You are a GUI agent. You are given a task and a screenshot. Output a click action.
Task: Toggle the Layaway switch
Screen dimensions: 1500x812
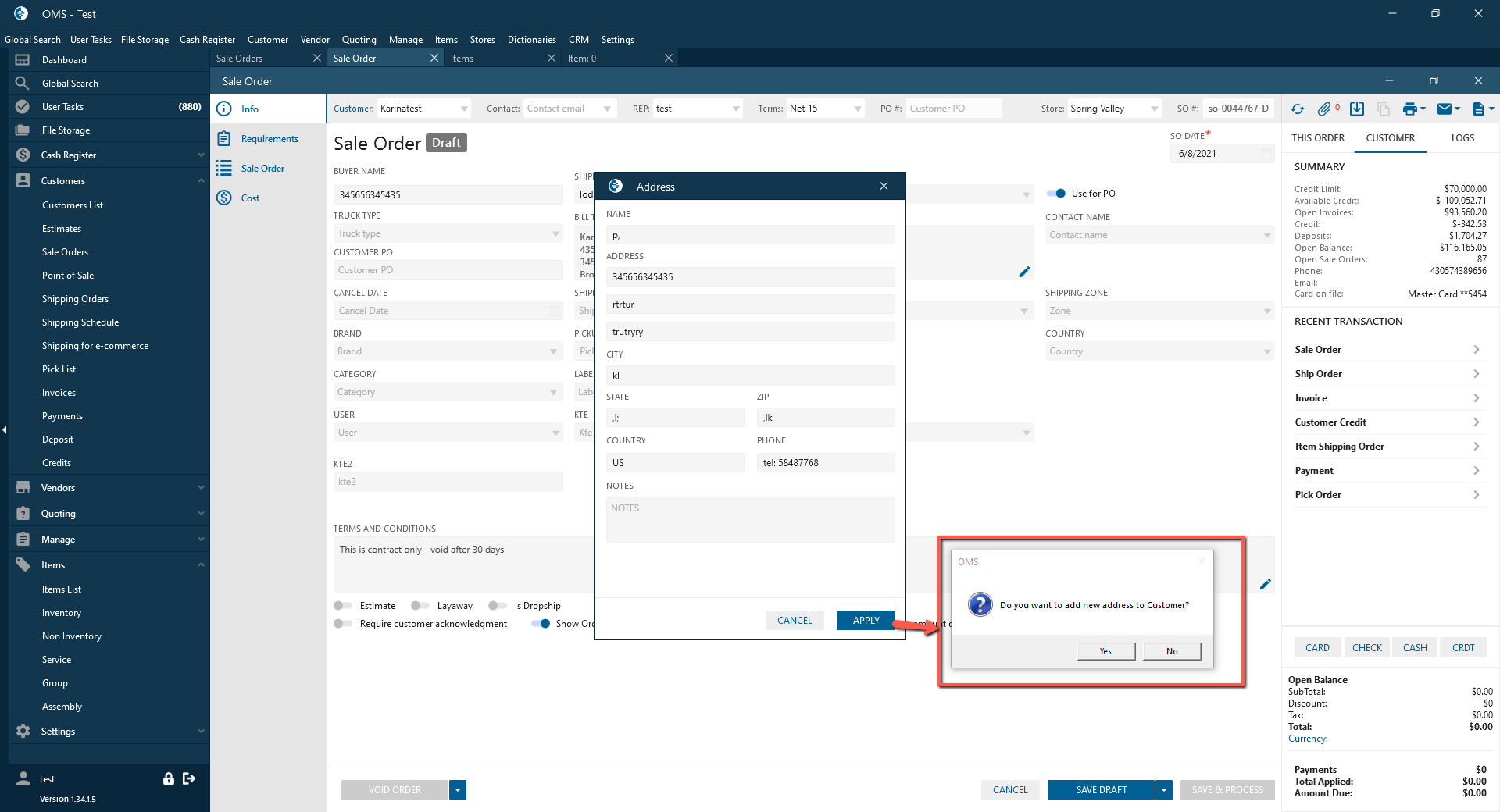point(420,606)
